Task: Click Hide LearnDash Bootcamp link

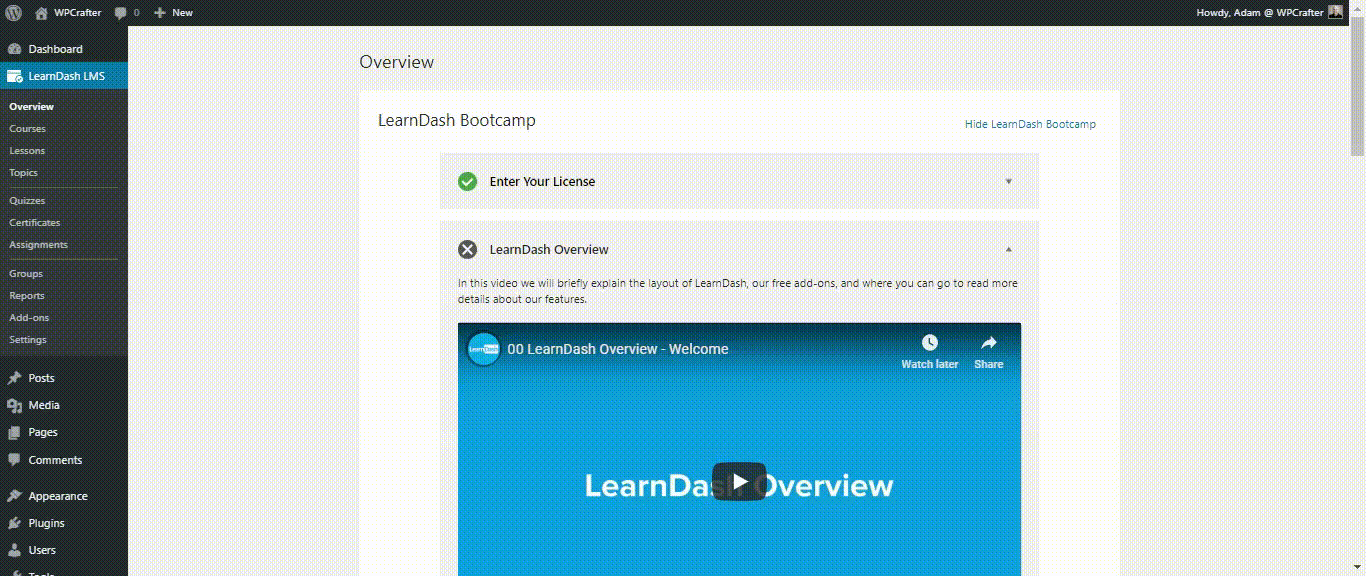Action: click(1030, 124)
